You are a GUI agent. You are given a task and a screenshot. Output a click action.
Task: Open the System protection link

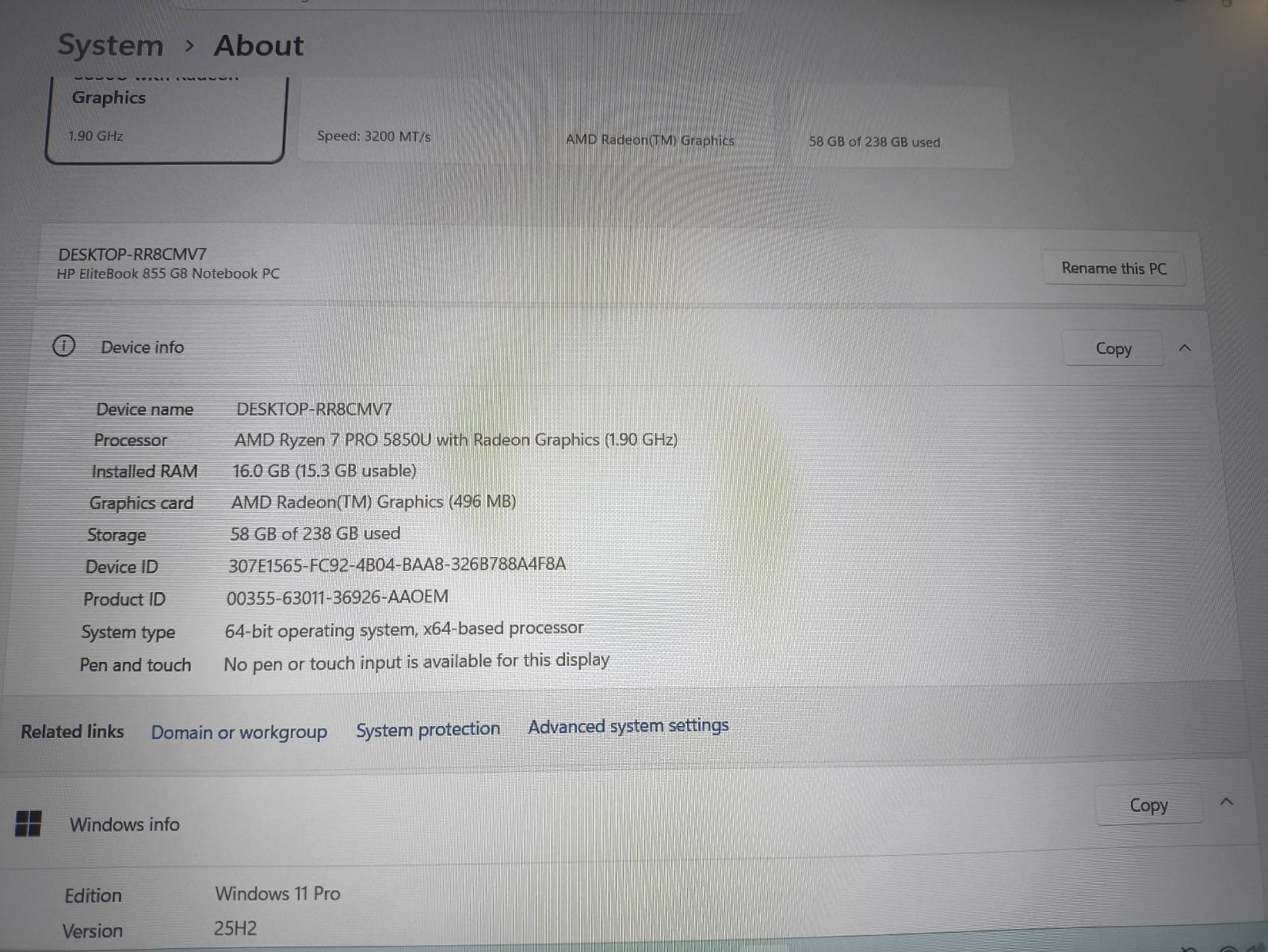428,729
